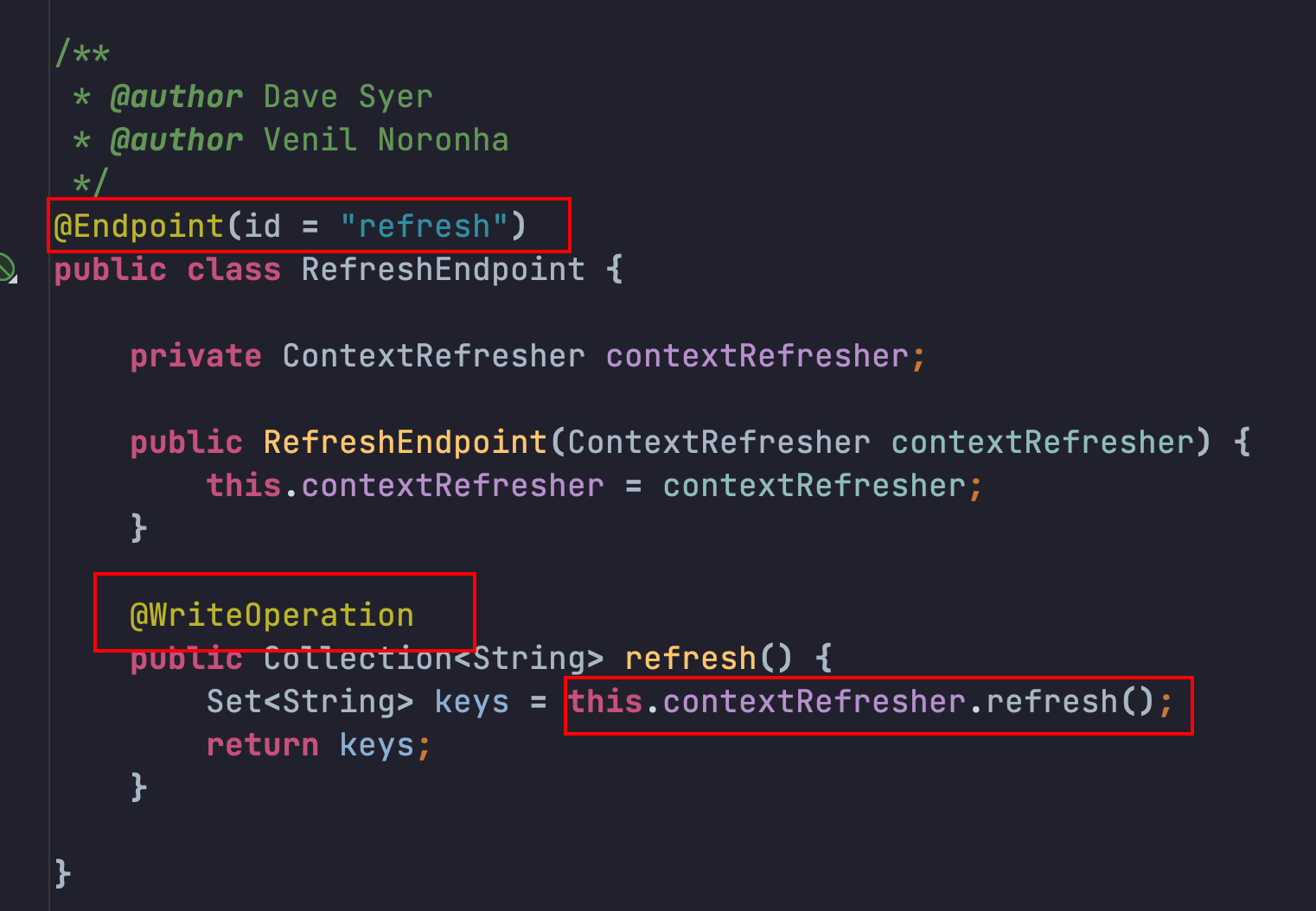Click the contextRefresher field name
Screen dimensions: 1316x911
coord(757,356)
